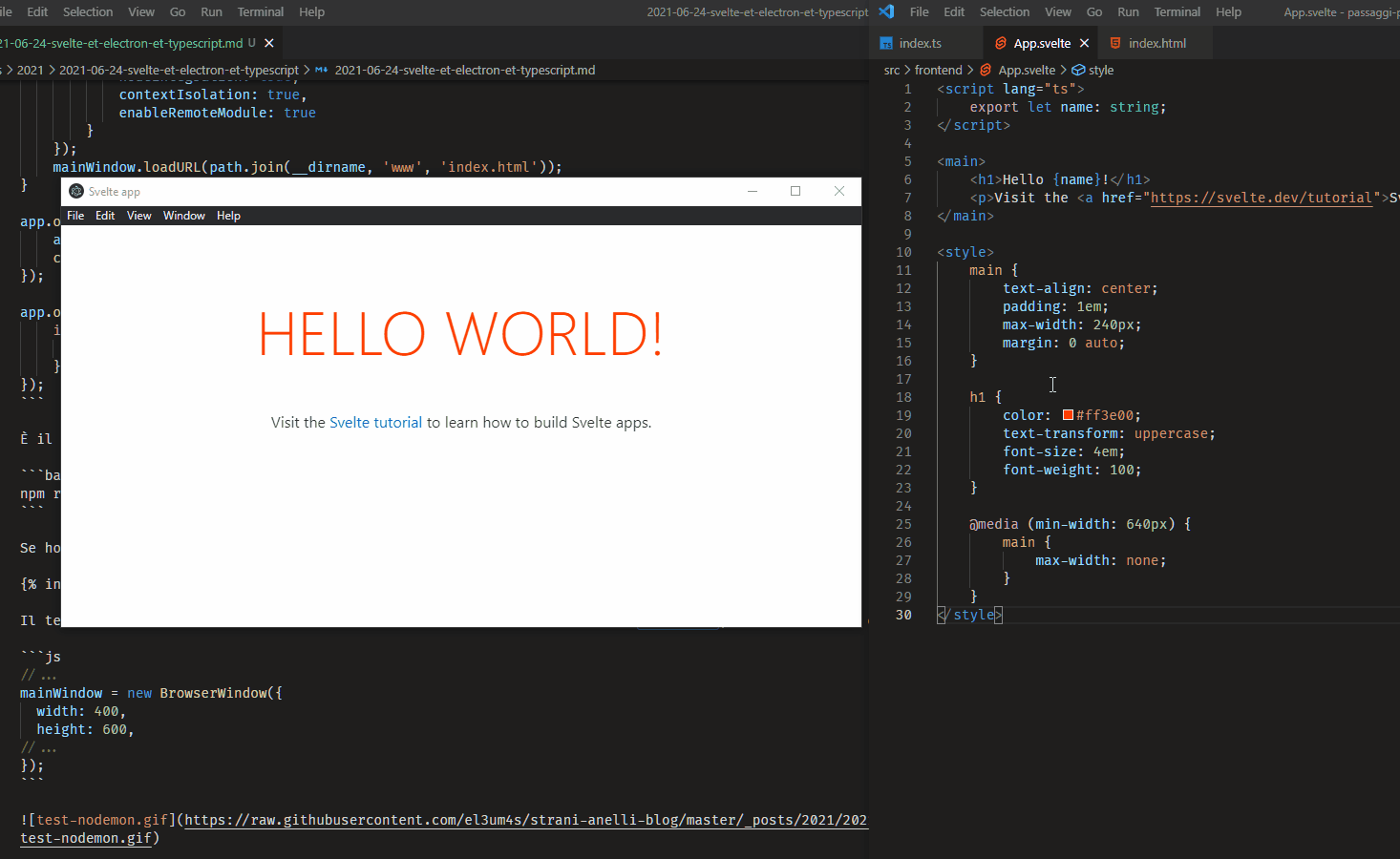Click the svelte.dev tutorial URL in code
Viewport: 1400px width, 859px height.
(x=1262, y=198)
